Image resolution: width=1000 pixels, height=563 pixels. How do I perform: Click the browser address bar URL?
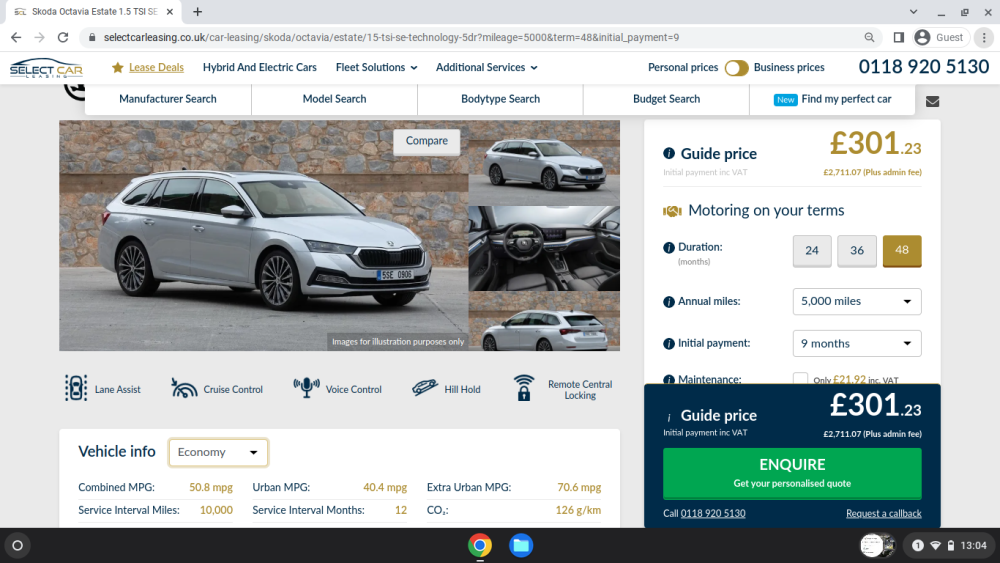(391, 38)
